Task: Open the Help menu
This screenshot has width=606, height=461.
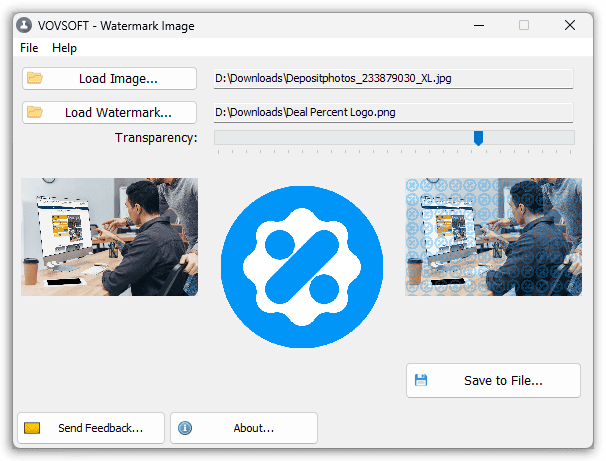Action: pyautogui.click(x=64, y=48)
